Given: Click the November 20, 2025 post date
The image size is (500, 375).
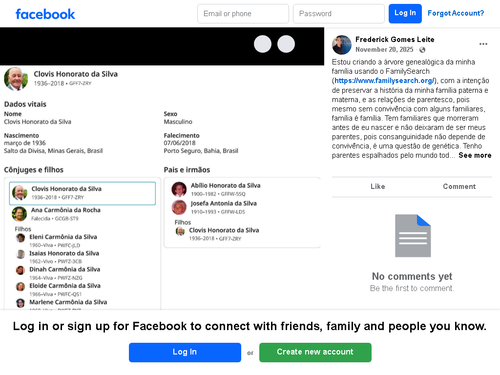Looking at the screenshot, I should coord(384,50).
